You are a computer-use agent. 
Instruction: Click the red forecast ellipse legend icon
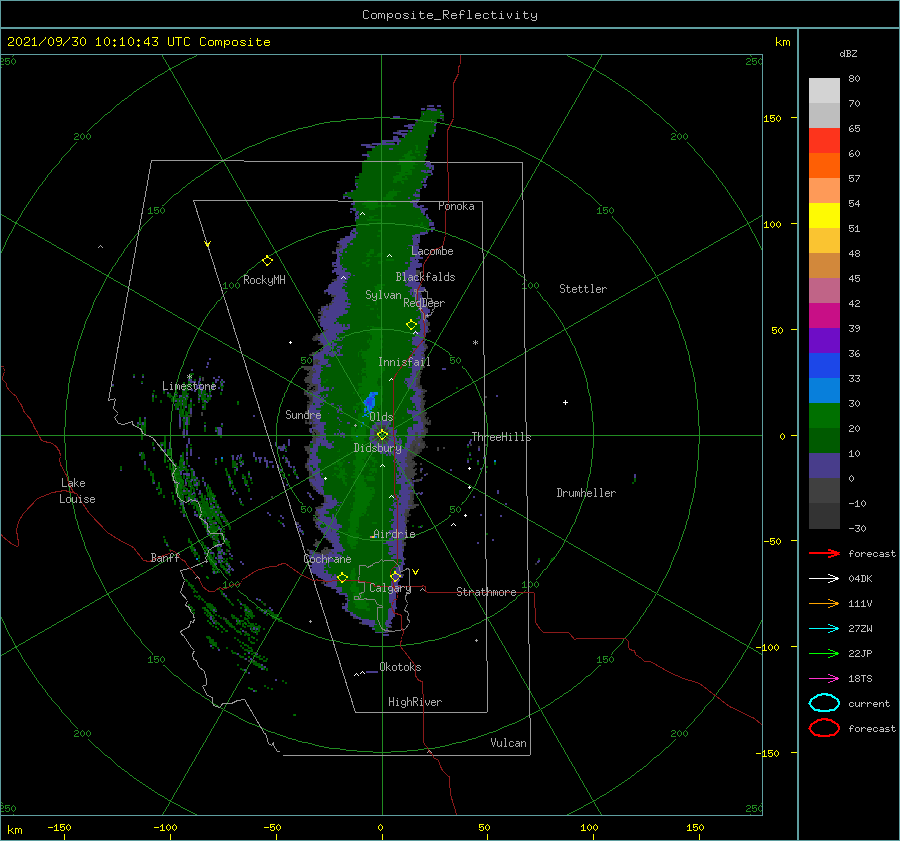[x=824, y=728]
